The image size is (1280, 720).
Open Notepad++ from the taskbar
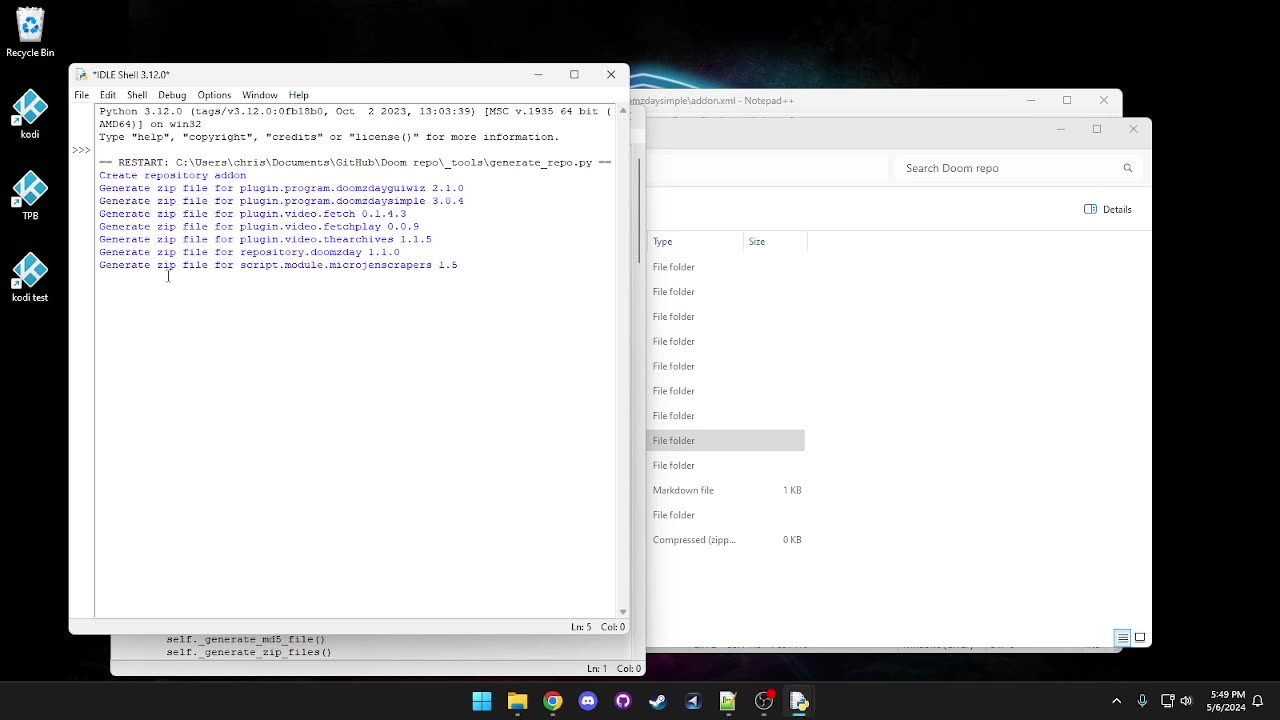pyautogui.click(x=728, y=701)
